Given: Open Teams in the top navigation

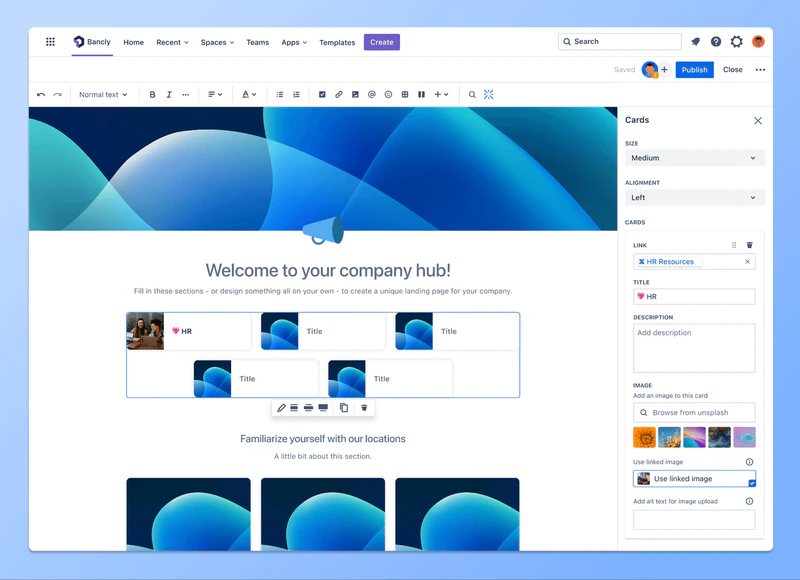Looking at the screenshot, I should 258,42.
